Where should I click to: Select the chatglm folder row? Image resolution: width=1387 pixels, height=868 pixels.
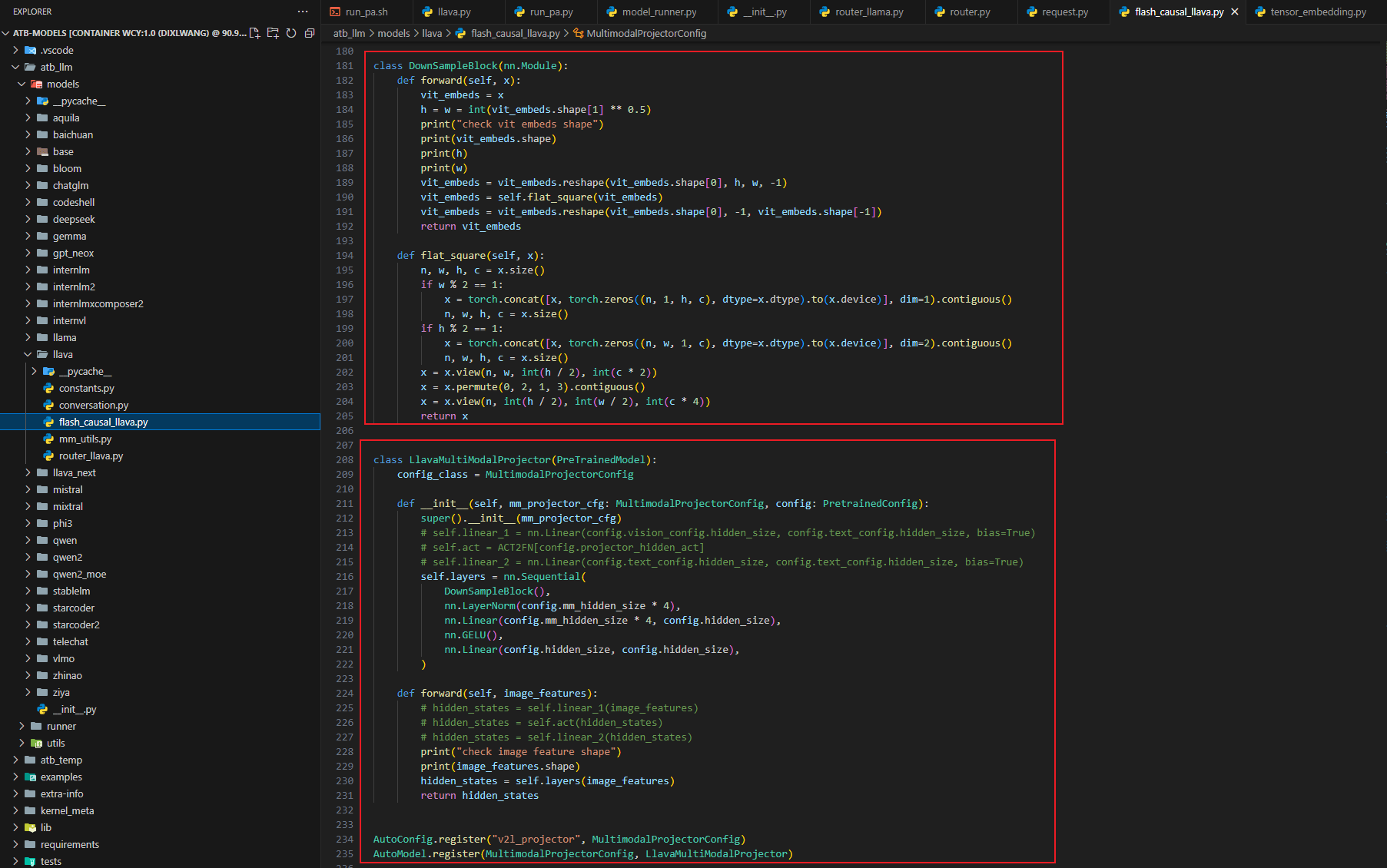pos(160,185)
